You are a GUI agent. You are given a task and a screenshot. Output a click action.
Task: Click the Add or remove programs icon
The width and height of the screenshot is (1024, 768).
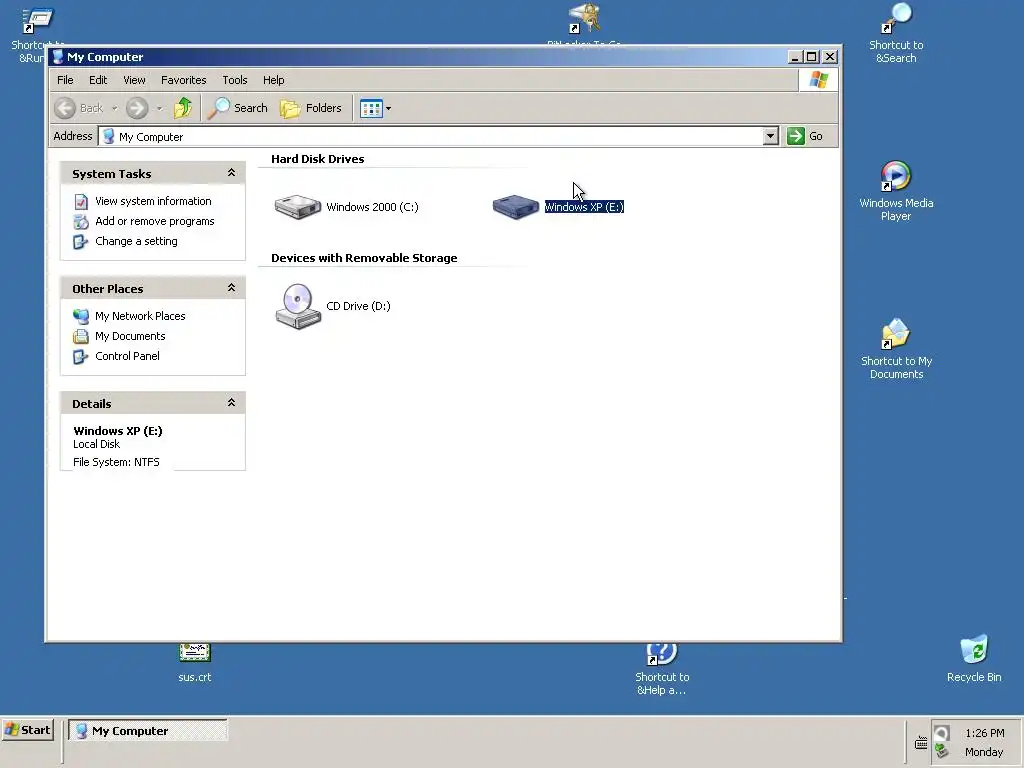coord(80,222)
